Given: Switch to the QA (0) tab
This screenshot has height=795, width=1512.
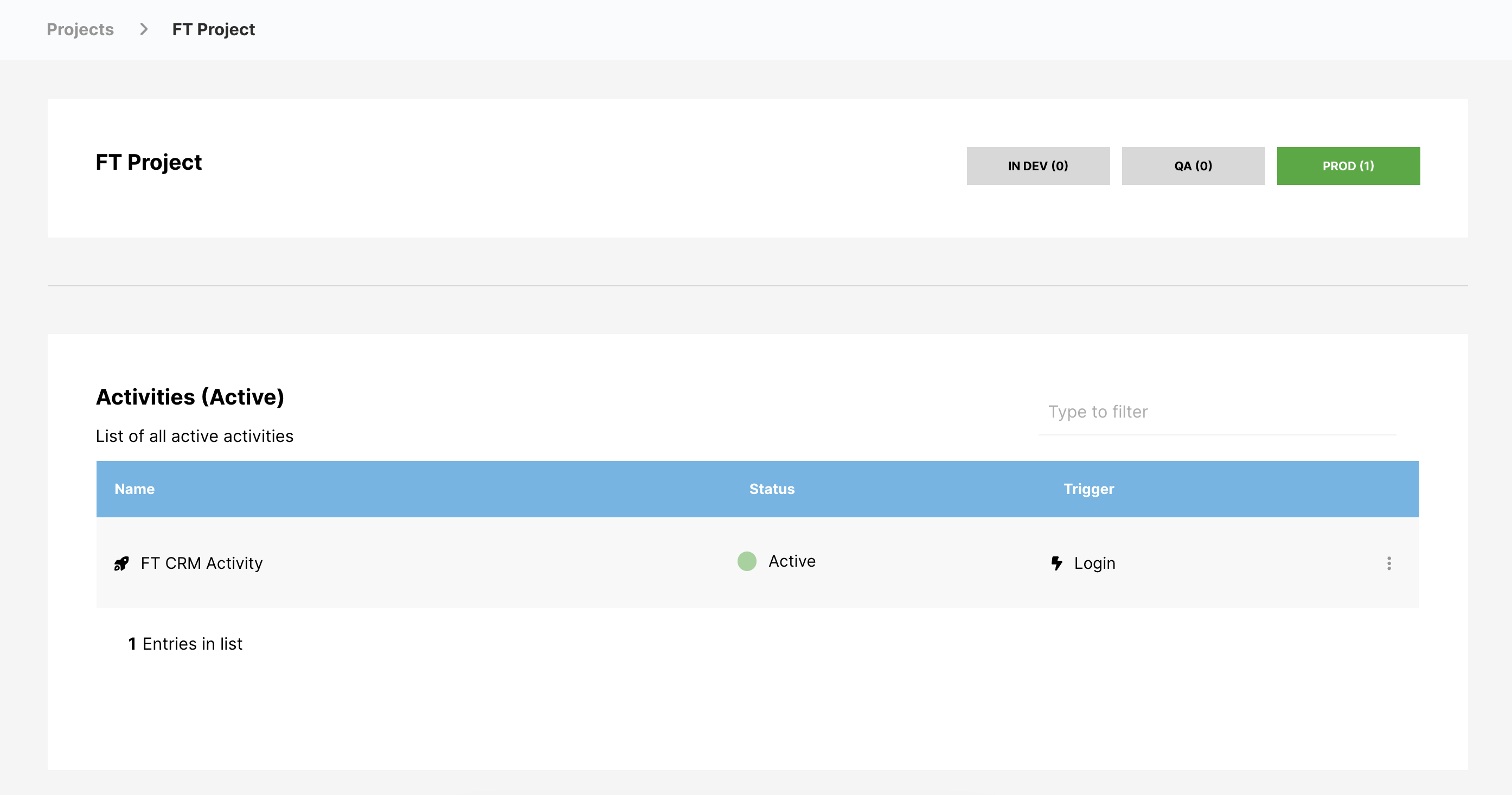Looking at the screenshot, I should coord(1193,166).
